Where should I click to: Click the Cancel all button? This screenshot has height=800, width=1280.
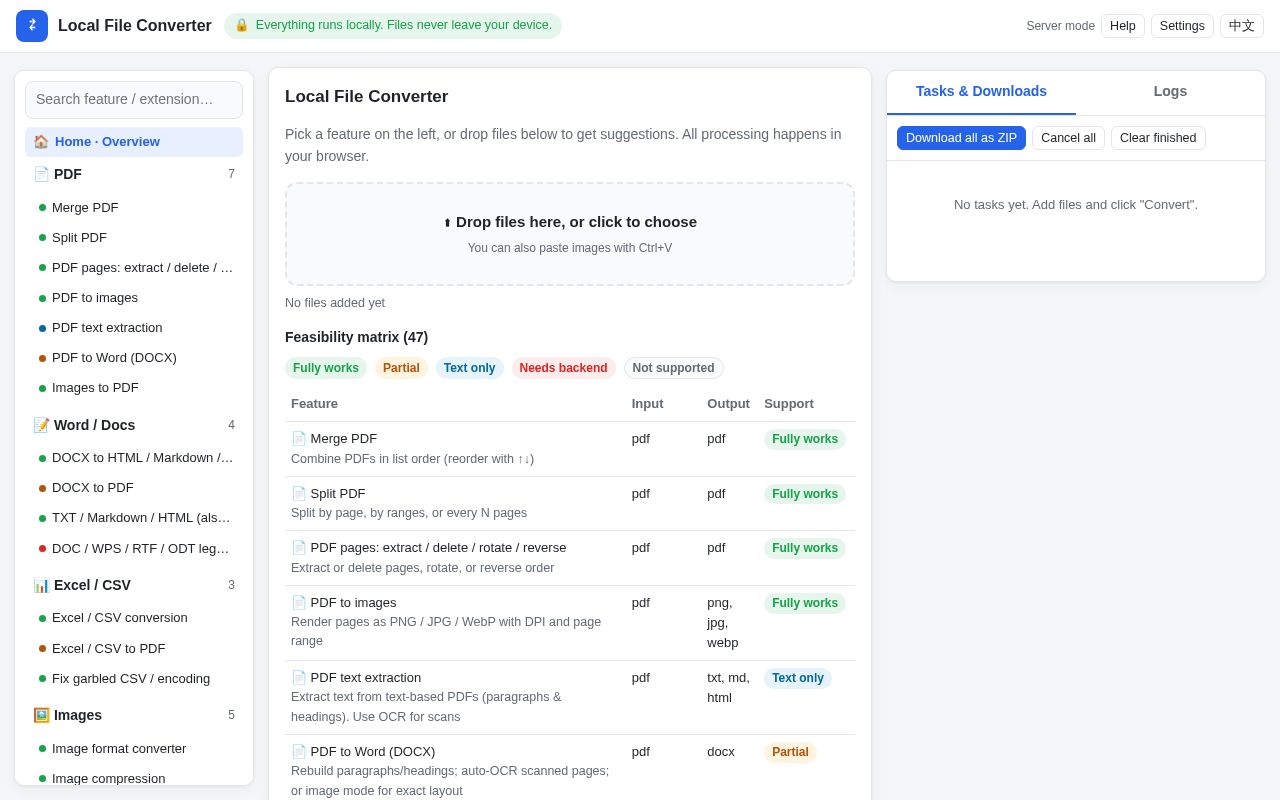pyautogui.click(x=1068, y=138)
